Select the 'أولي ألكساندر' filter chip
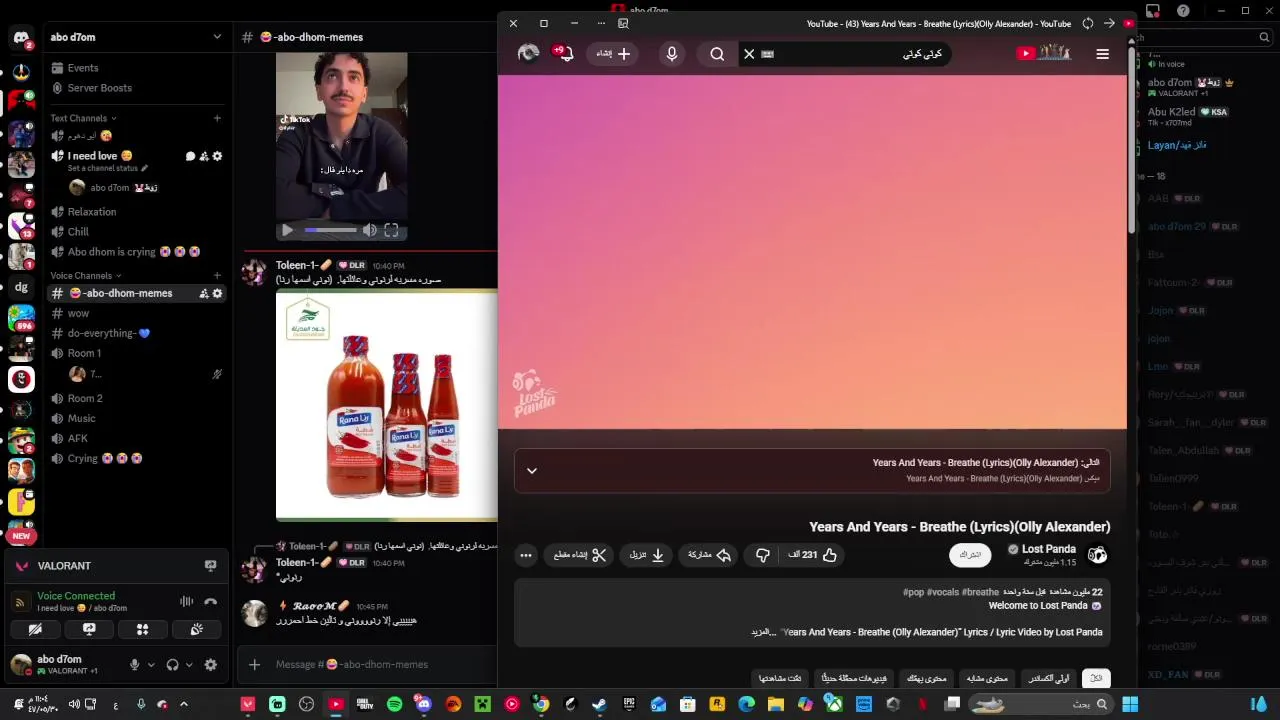This screenshot has width=1280, height=720. [1049, 678]
